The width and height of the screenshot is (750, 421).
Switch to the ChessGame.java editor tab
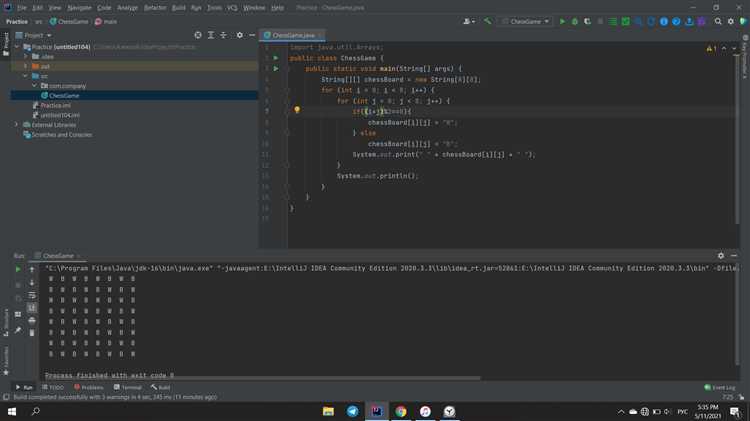tap(292, 35)
